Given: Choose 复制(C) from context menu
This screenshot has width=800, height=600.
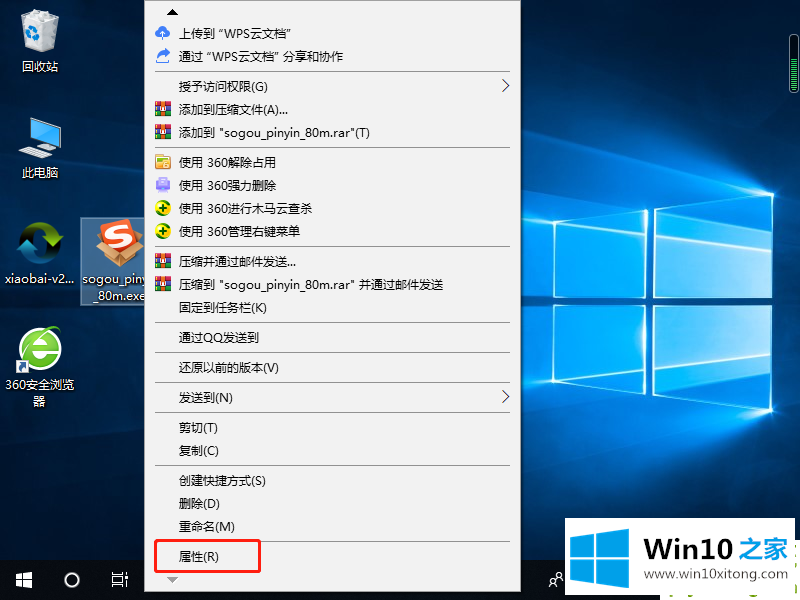Looking at the screenshot, I should coord(333,451).
